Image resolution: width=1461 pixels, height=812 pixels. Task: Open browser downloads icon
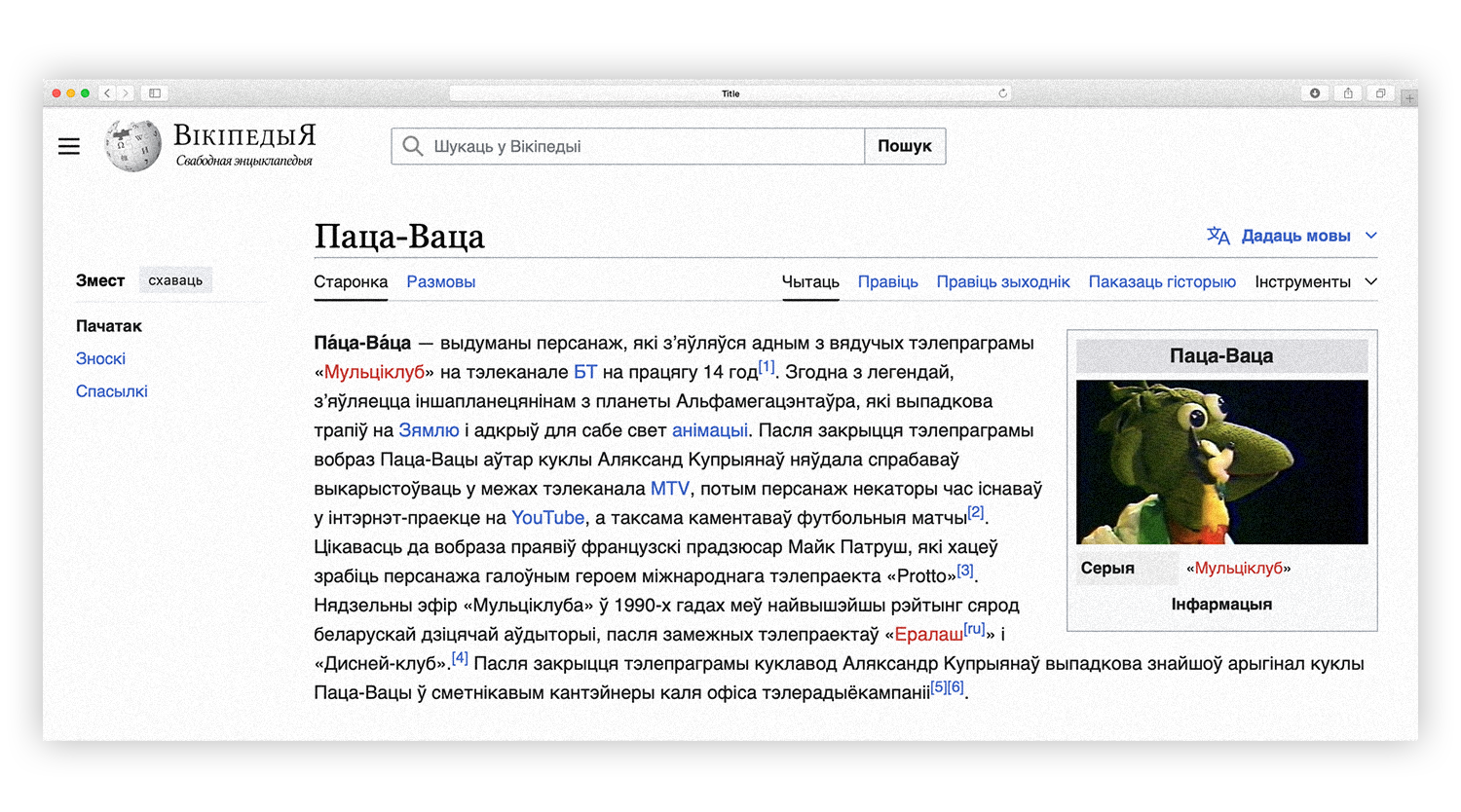(x=1315, y=93)
